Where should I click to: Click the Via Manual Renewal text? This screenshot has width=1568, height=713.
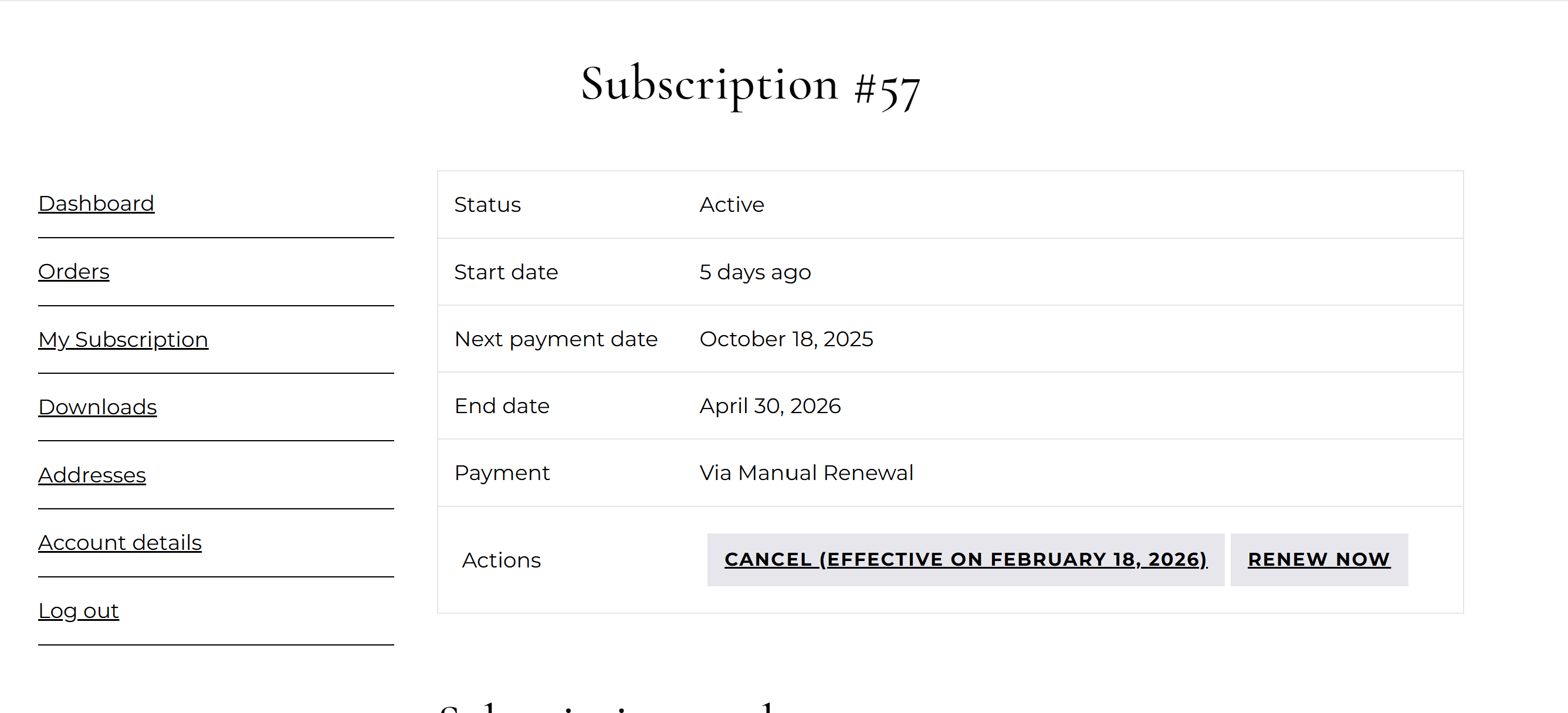click(x=806, y=473)
